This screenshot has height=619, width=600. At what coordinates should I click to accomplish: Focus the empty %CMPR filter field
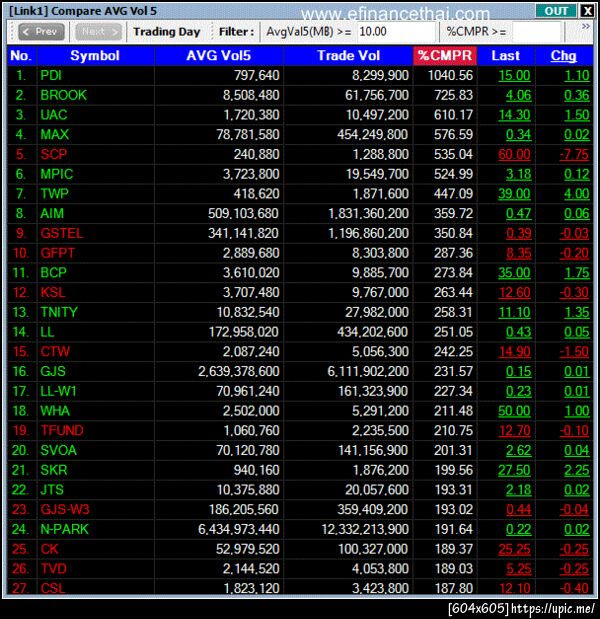[x=536, y=32]
